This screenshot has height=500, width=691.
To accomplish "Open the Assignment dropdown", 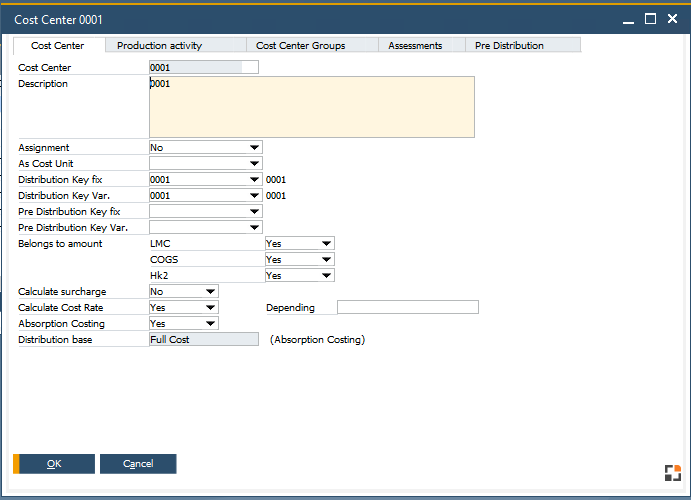I will tap(255, 148).
